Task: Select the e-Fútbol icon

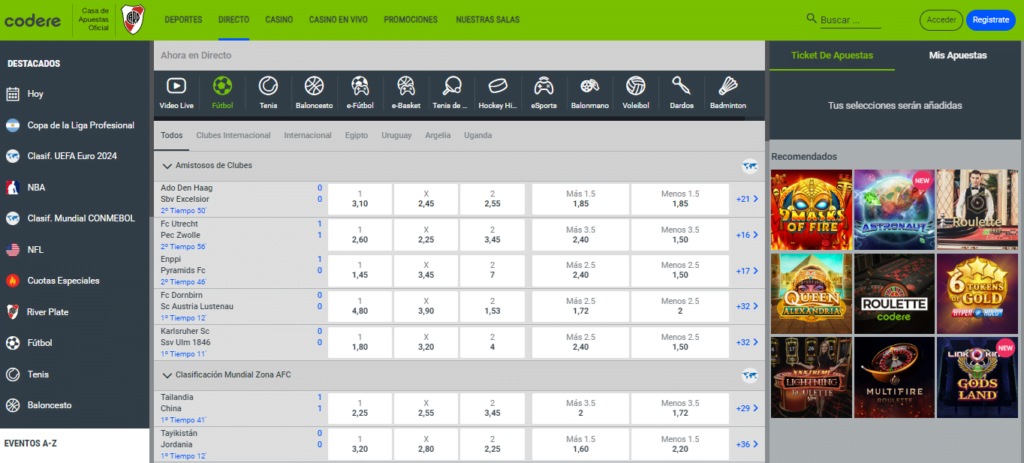Action: coord(359,86)
